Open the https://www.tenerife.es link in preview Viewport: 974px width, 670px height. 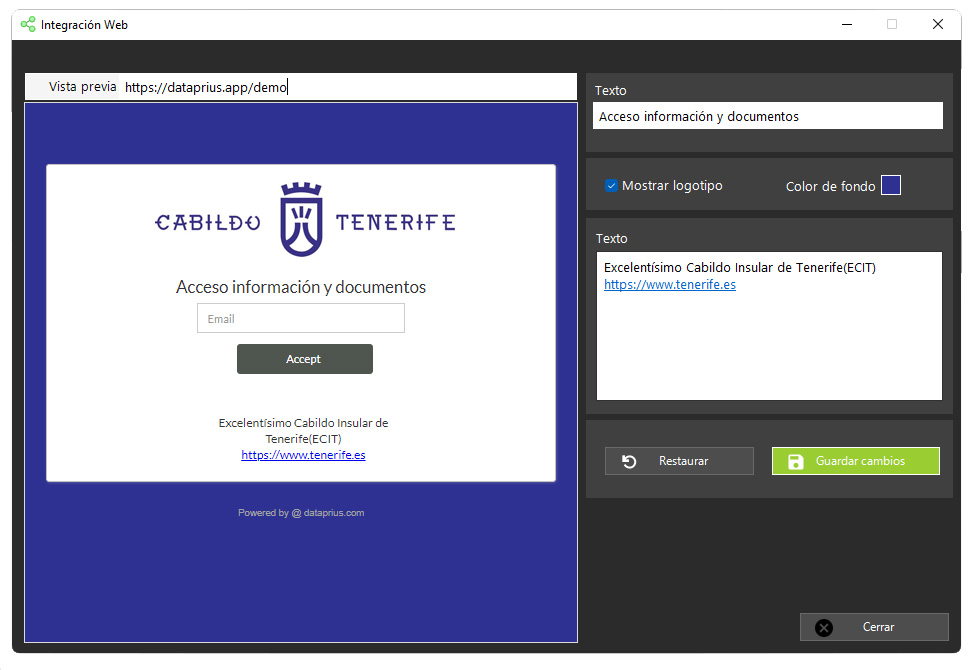click(x=303, y=455)
